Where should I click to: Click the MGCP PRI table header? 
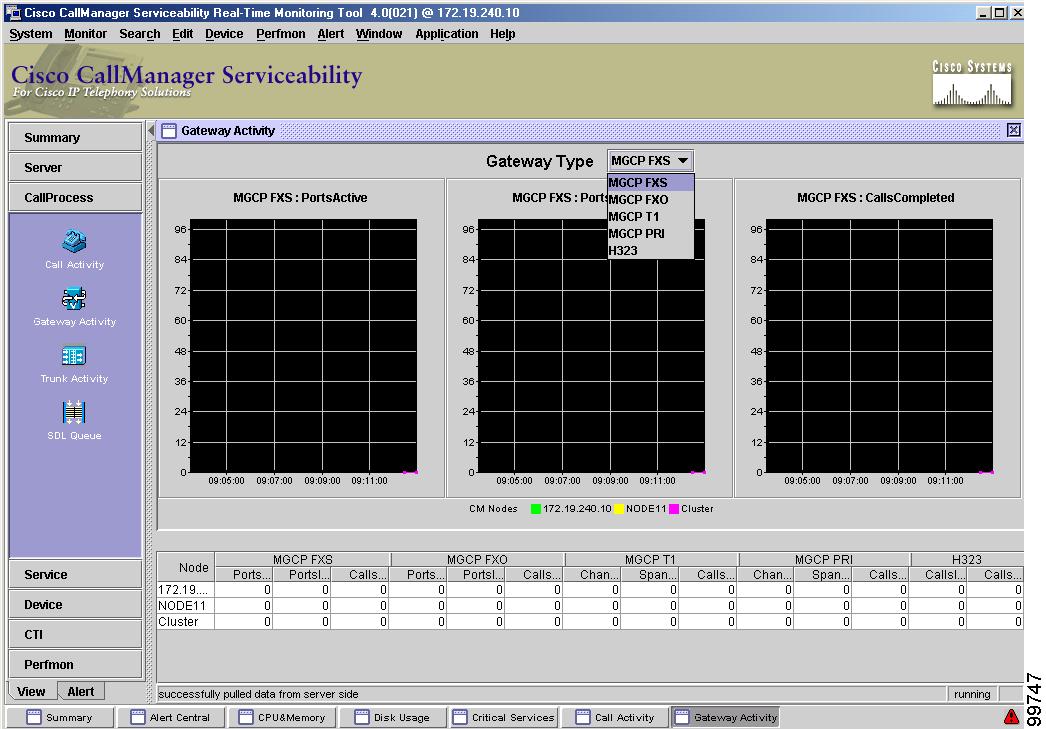(823, 560)
